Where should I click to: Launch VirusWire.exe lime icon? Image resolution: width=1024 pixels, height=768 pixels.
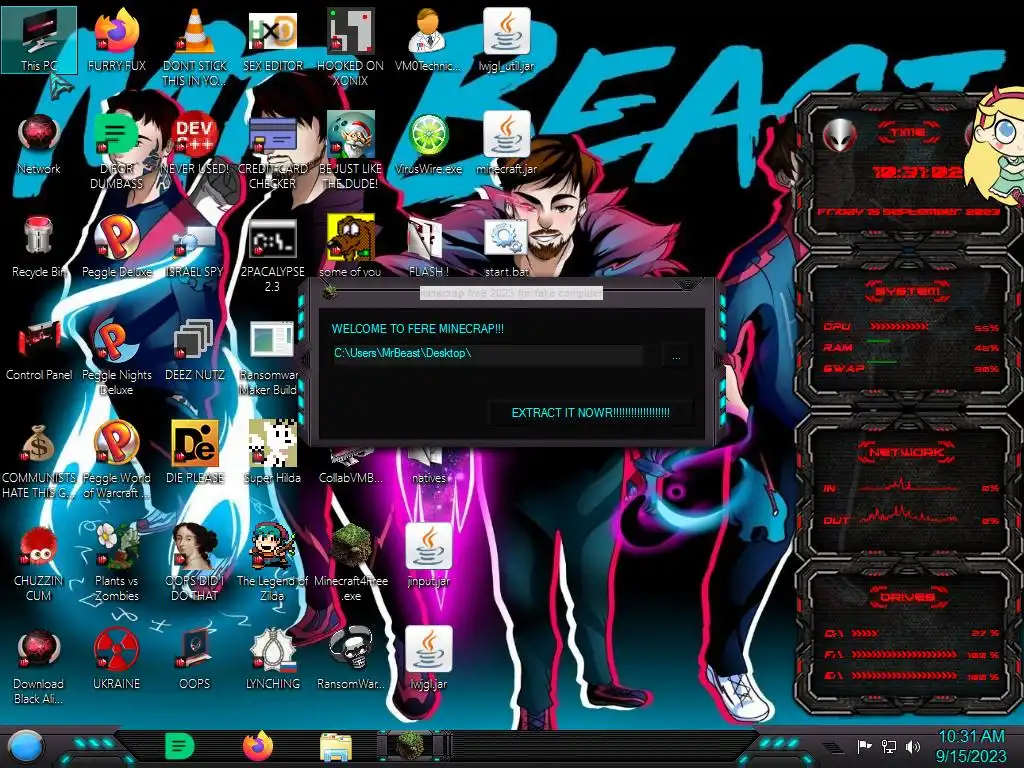[x=428, y=144]
